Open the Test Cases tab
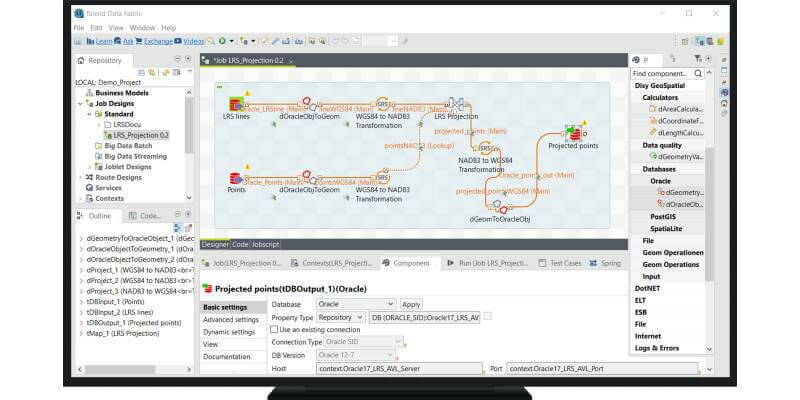Viewport: 800px width, 400px height. [560, 263]
